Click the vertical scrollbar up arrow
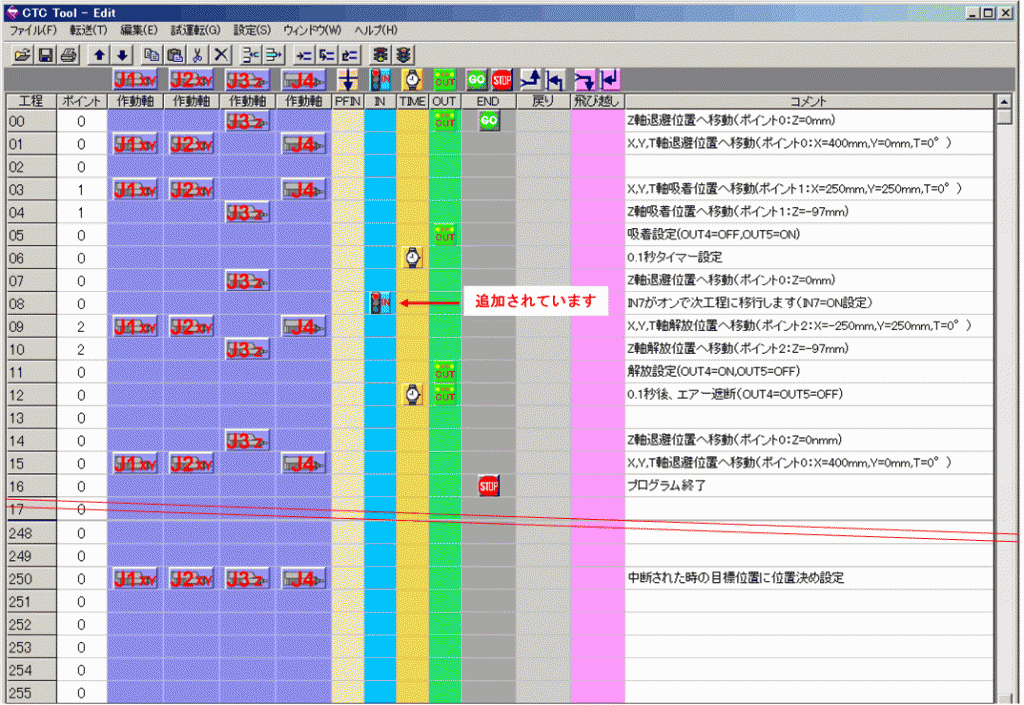Screen dimensions: 1024x705 1004,102
